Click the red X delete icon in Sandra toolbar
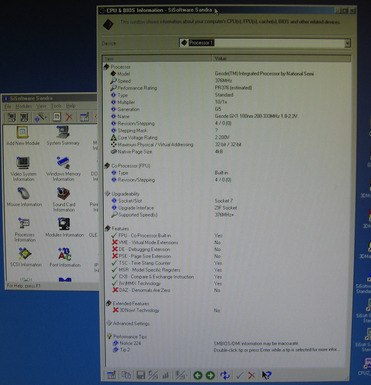 tap(69, 117)
